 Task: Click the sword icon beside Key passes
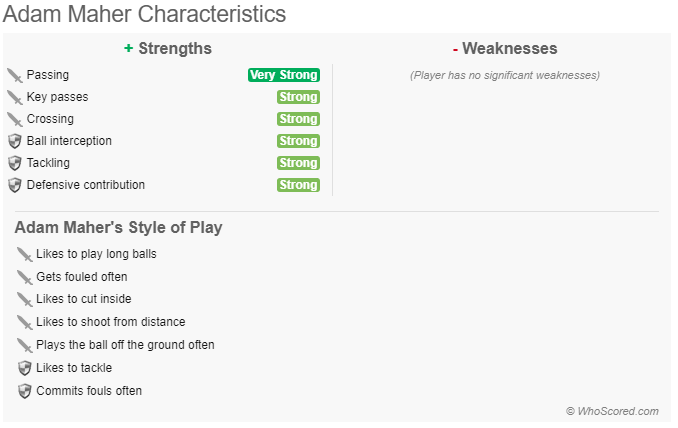point(15,98)
